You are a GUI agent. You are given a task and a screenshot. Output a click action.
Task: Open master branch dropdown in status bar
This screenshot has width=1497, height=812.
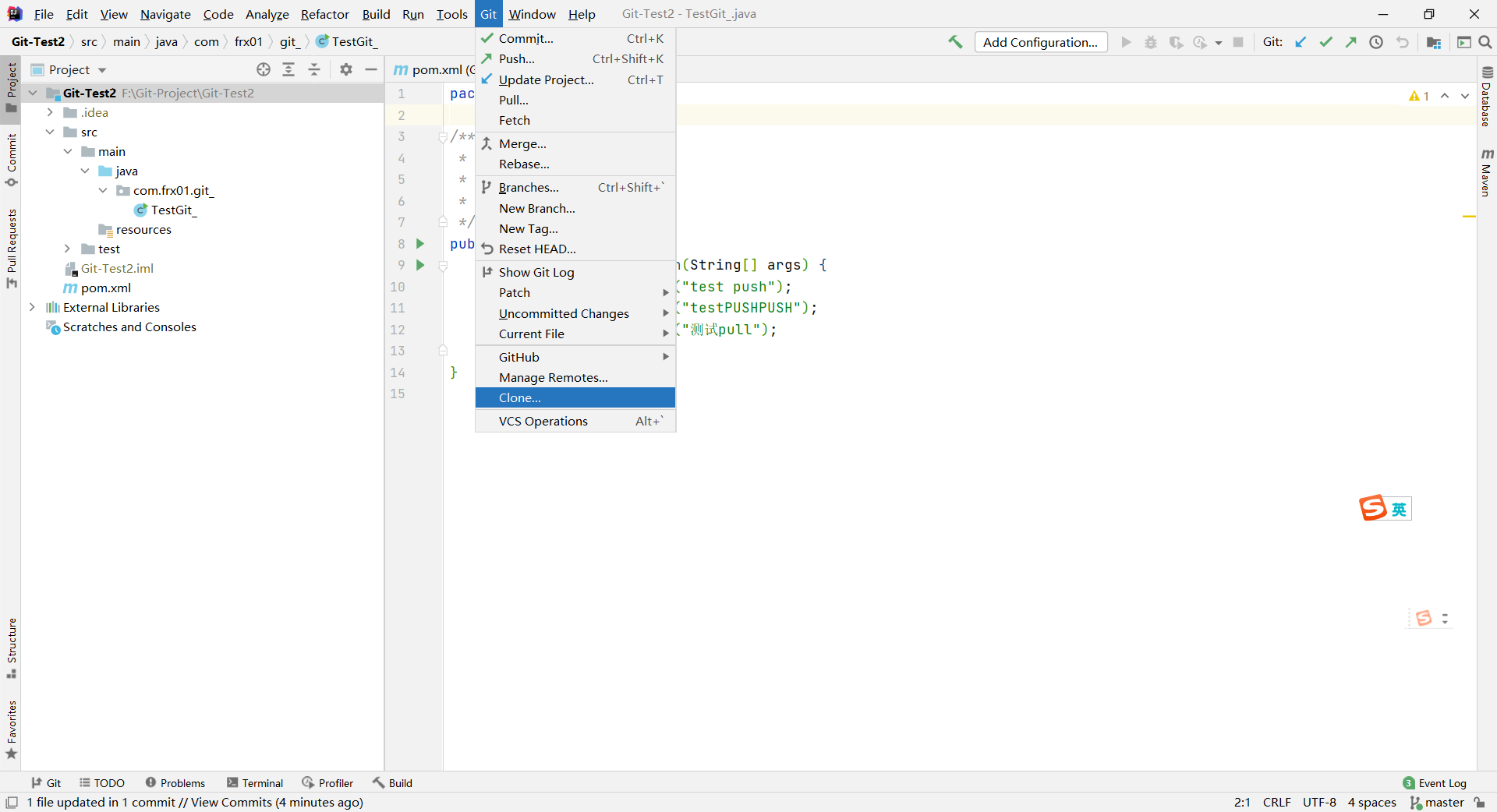click(x=1437, y=802)
